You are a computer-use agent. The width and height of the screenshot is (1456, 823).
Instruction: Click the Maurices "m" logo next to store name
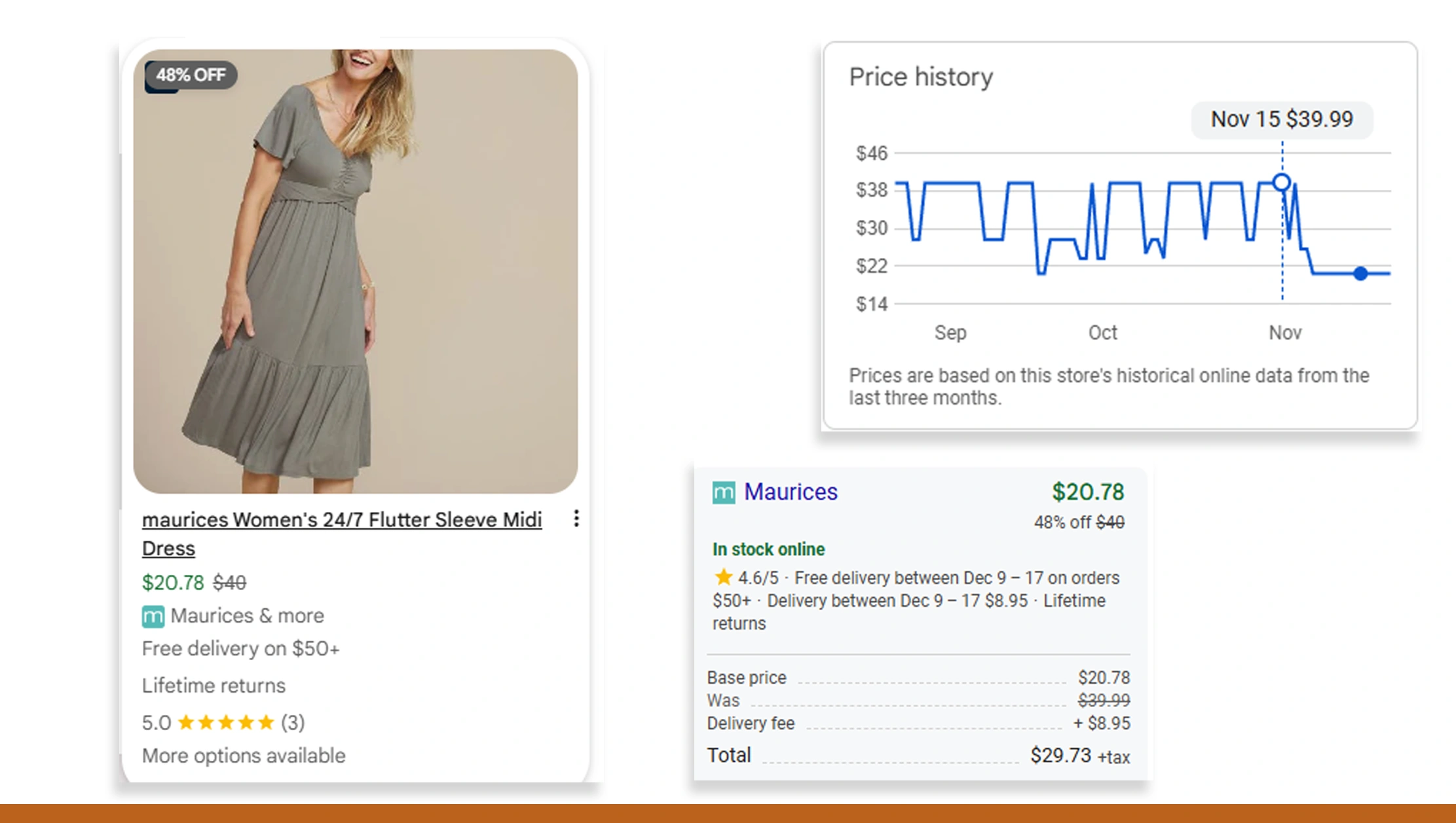pos(152,615)
